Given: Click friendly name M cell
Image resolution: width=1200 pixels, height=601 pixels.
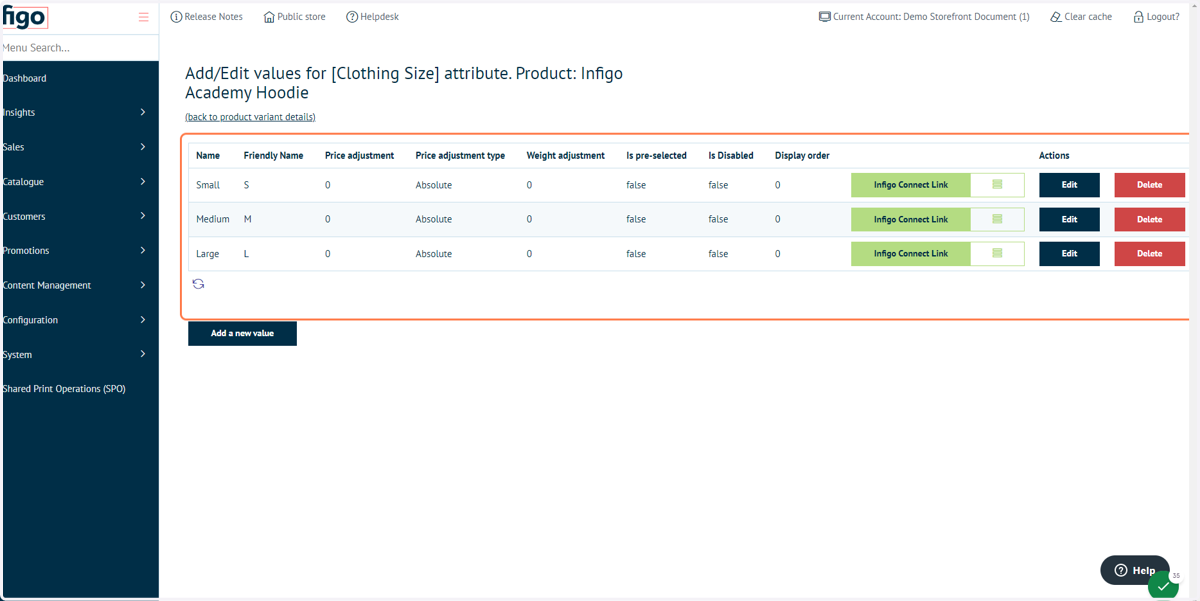Looking at the screenshot, I should tap(248, 219).
